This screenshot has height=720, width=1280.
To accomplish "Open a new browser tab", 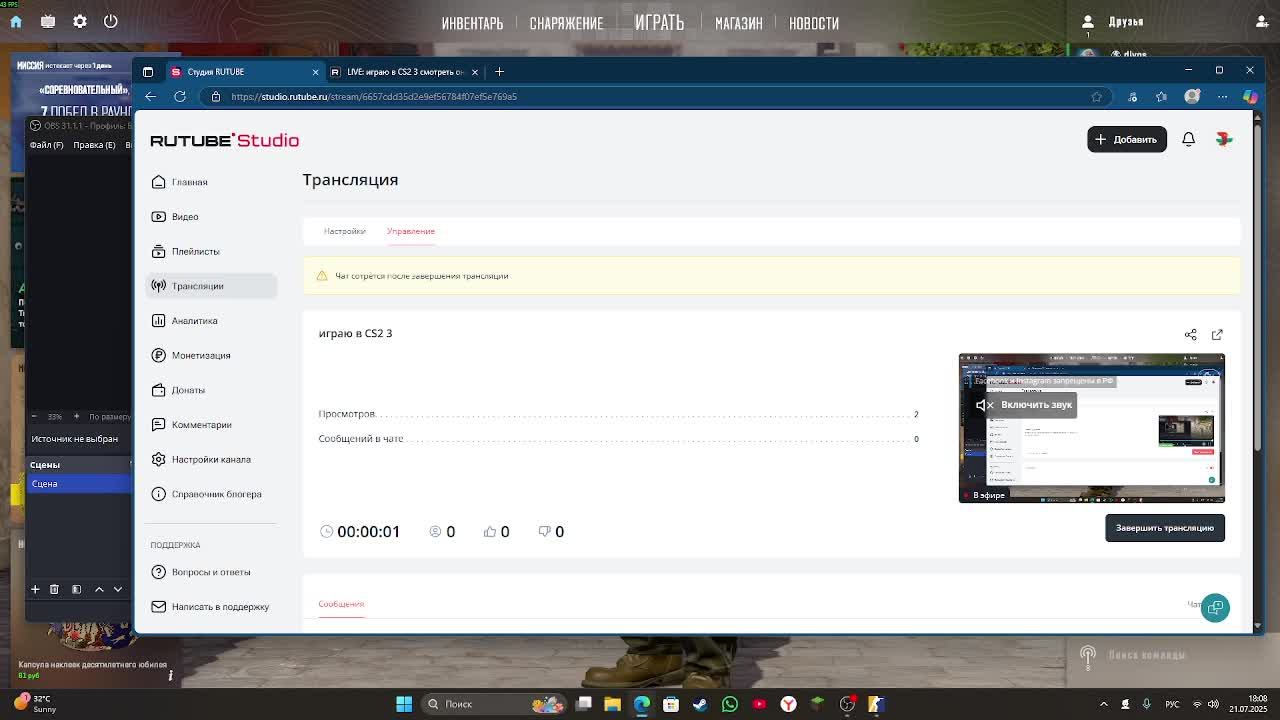I will [x=500, y=72].
